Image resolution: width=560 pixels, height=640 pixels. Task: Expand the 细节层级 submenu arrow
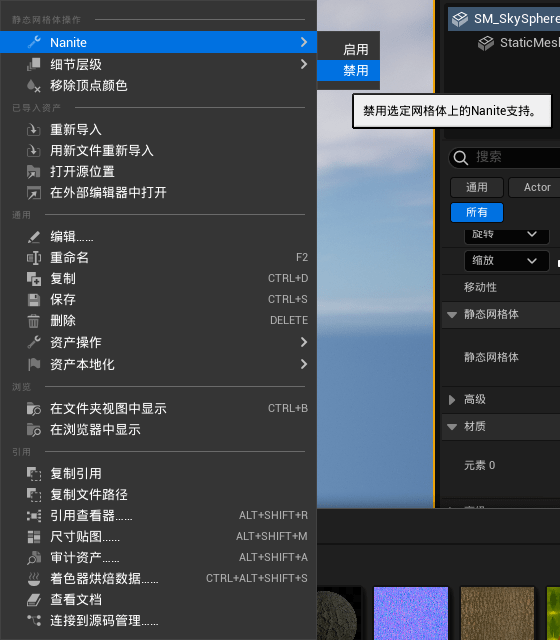tap(304, 64)
